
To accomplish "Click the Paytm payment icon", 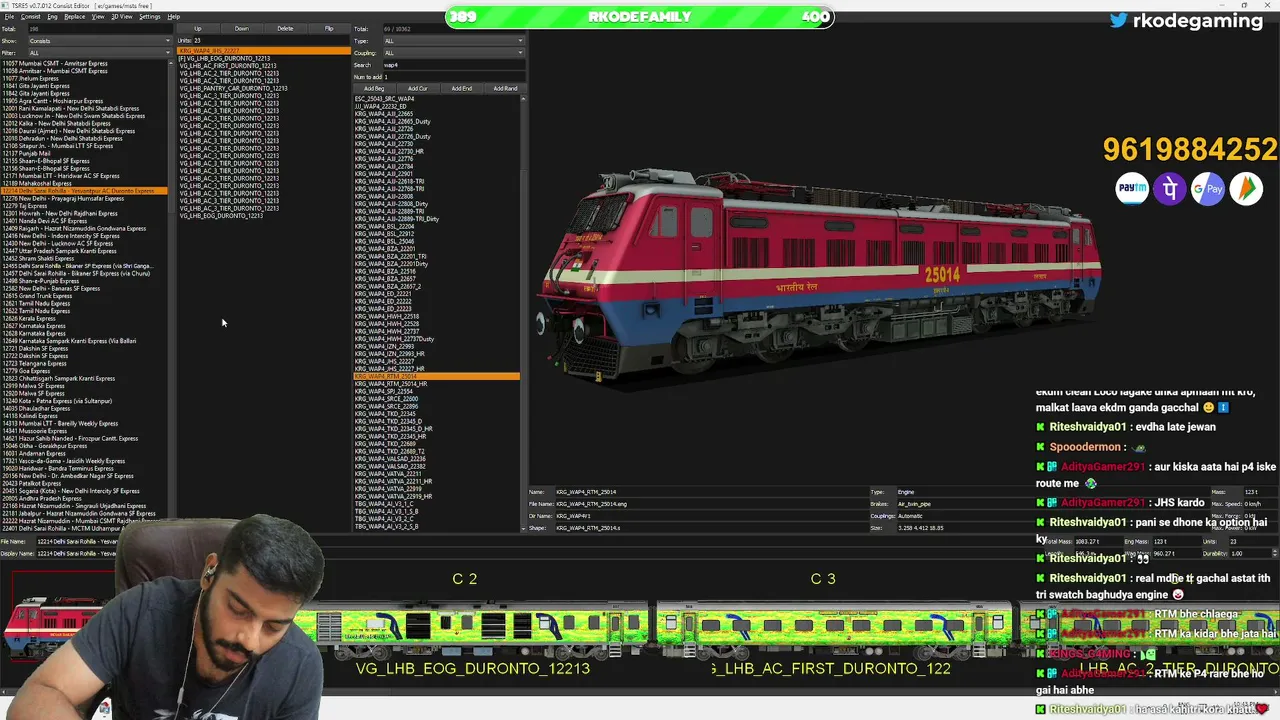I will coord(1132,188).
